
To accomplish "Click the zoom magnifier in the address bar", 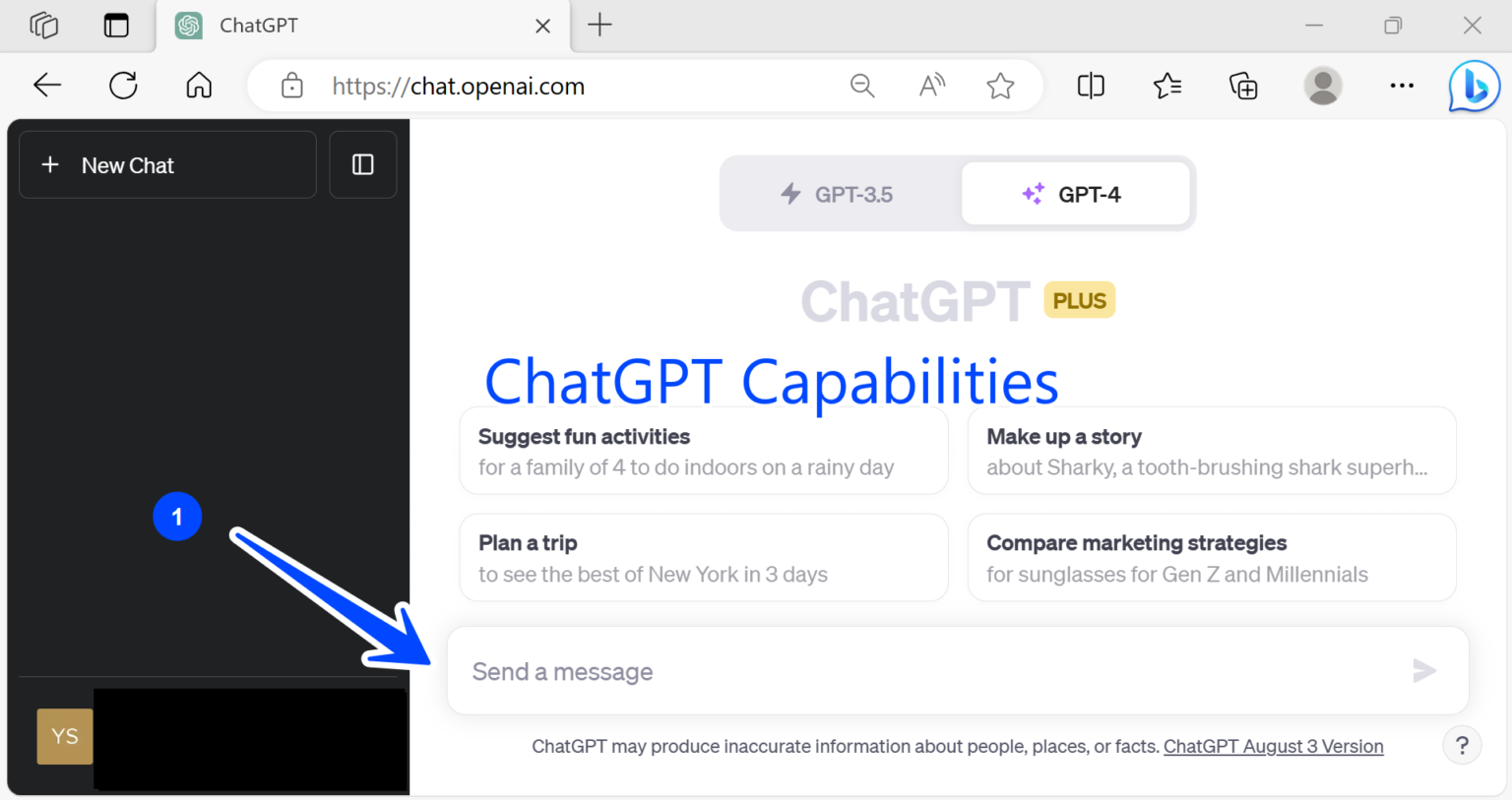I will (862, 86).
